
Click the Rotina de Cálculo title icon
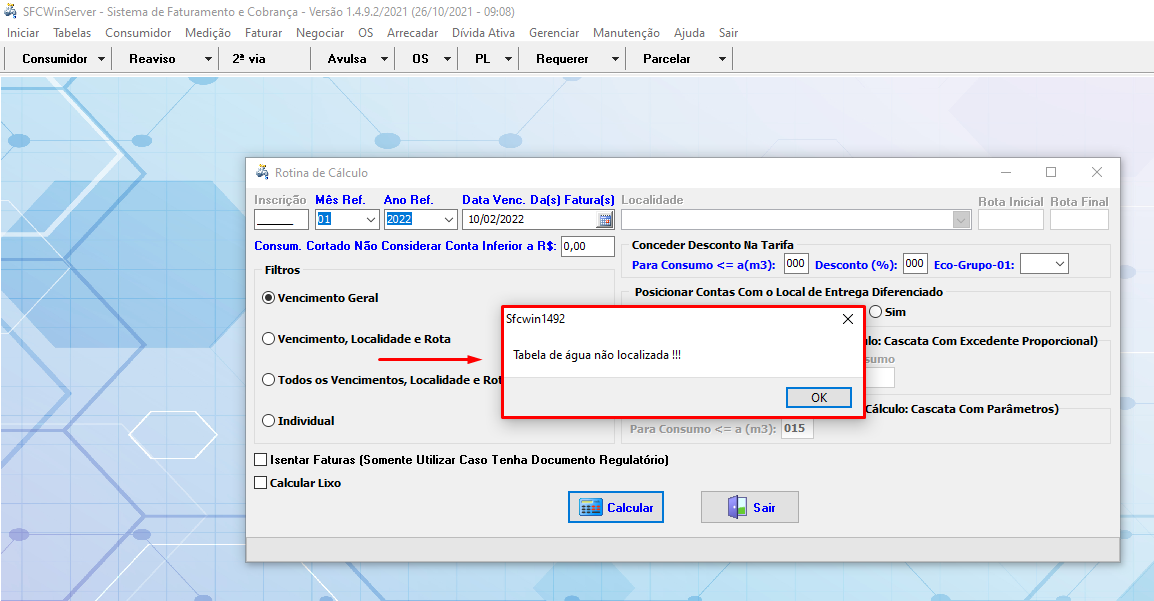tap(262, 172)
